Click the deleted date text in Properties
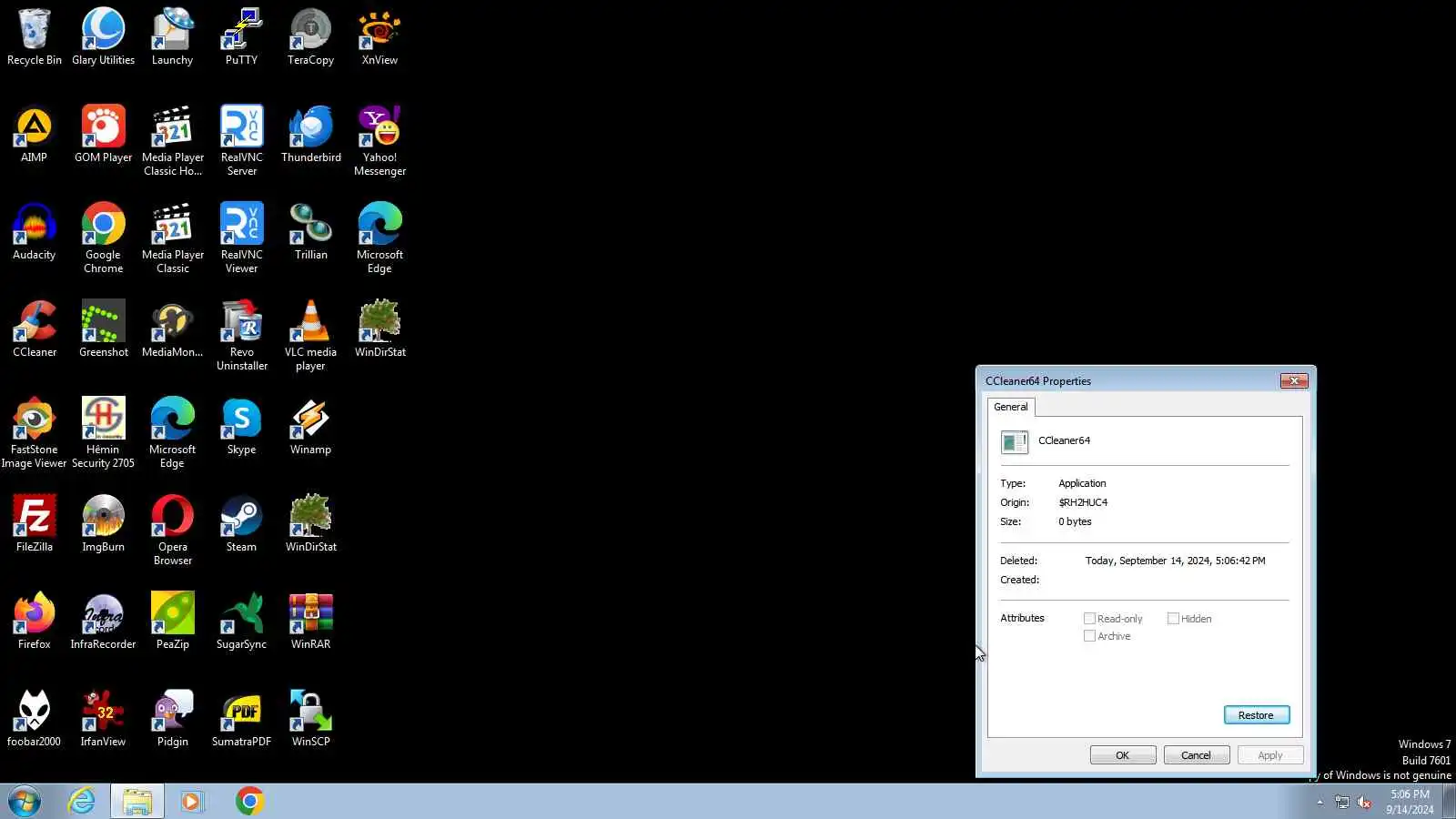 point(1175,561)
